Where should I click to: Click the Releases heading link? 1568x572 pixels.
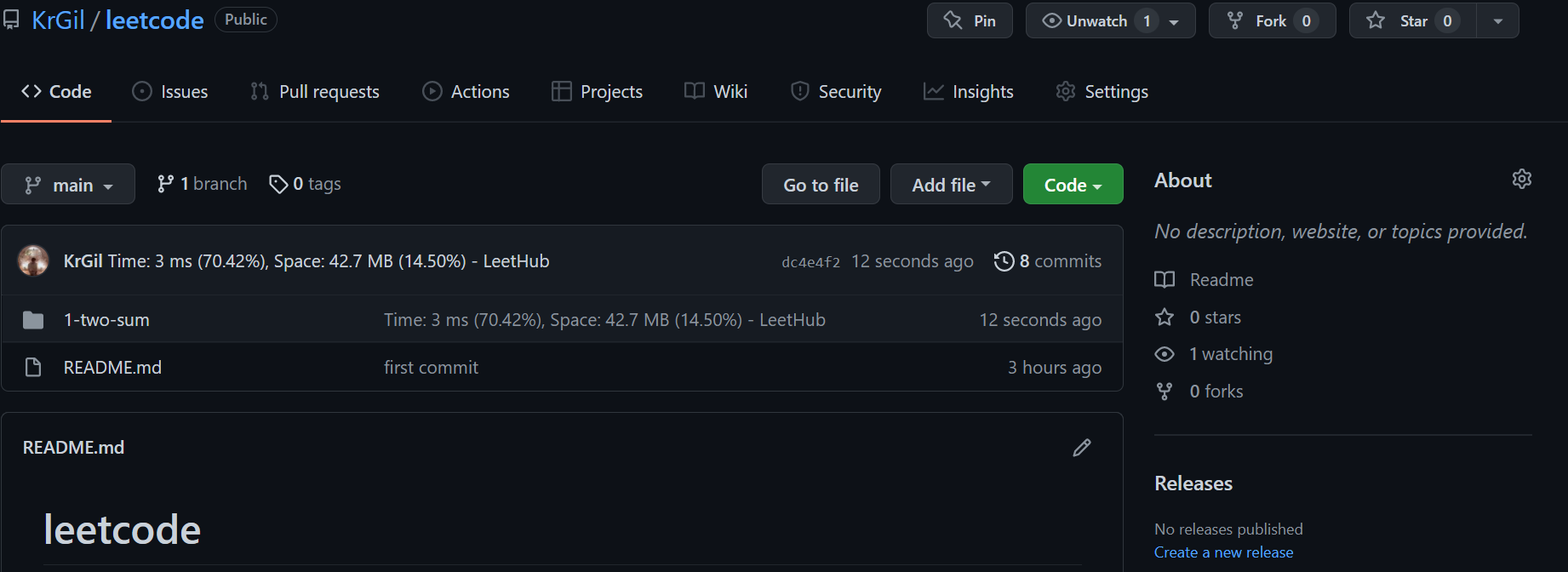coord(1193,483)
